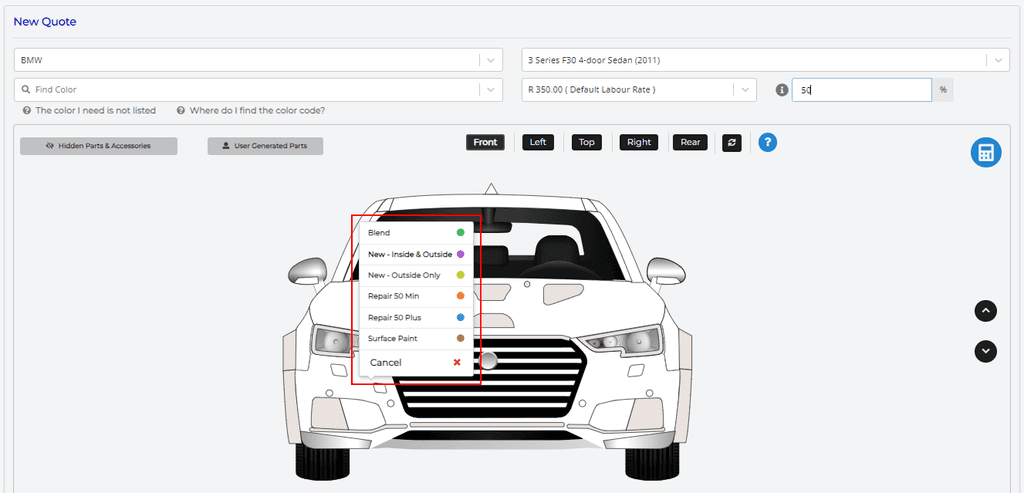Click the black up arrow circle
The width and height of the screenshot is (1024, 493).
tap(986, 311)
